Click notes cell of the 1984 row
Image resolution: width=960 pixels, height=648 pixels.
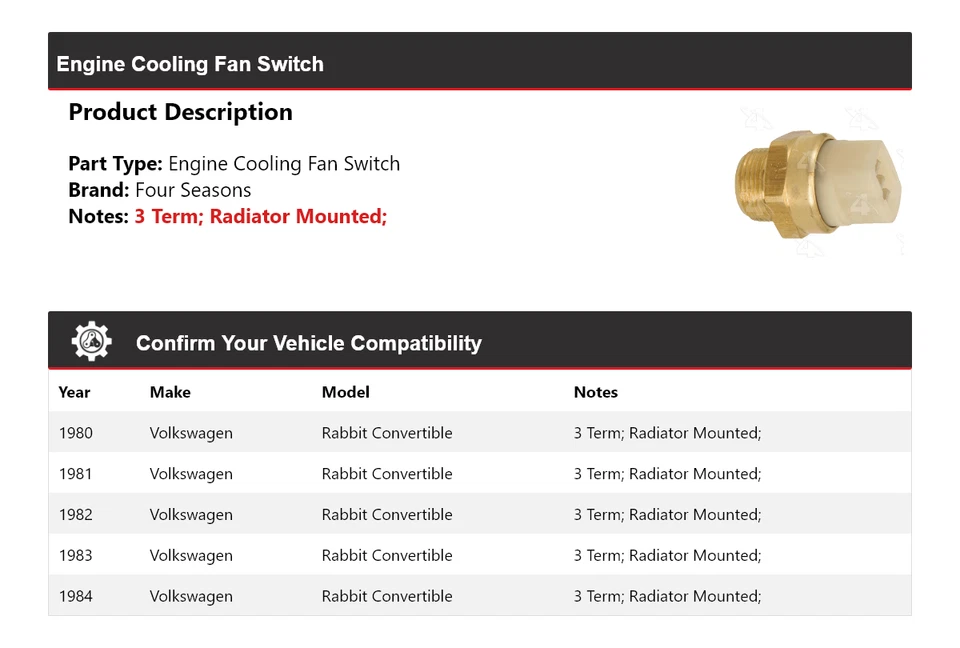667,596
